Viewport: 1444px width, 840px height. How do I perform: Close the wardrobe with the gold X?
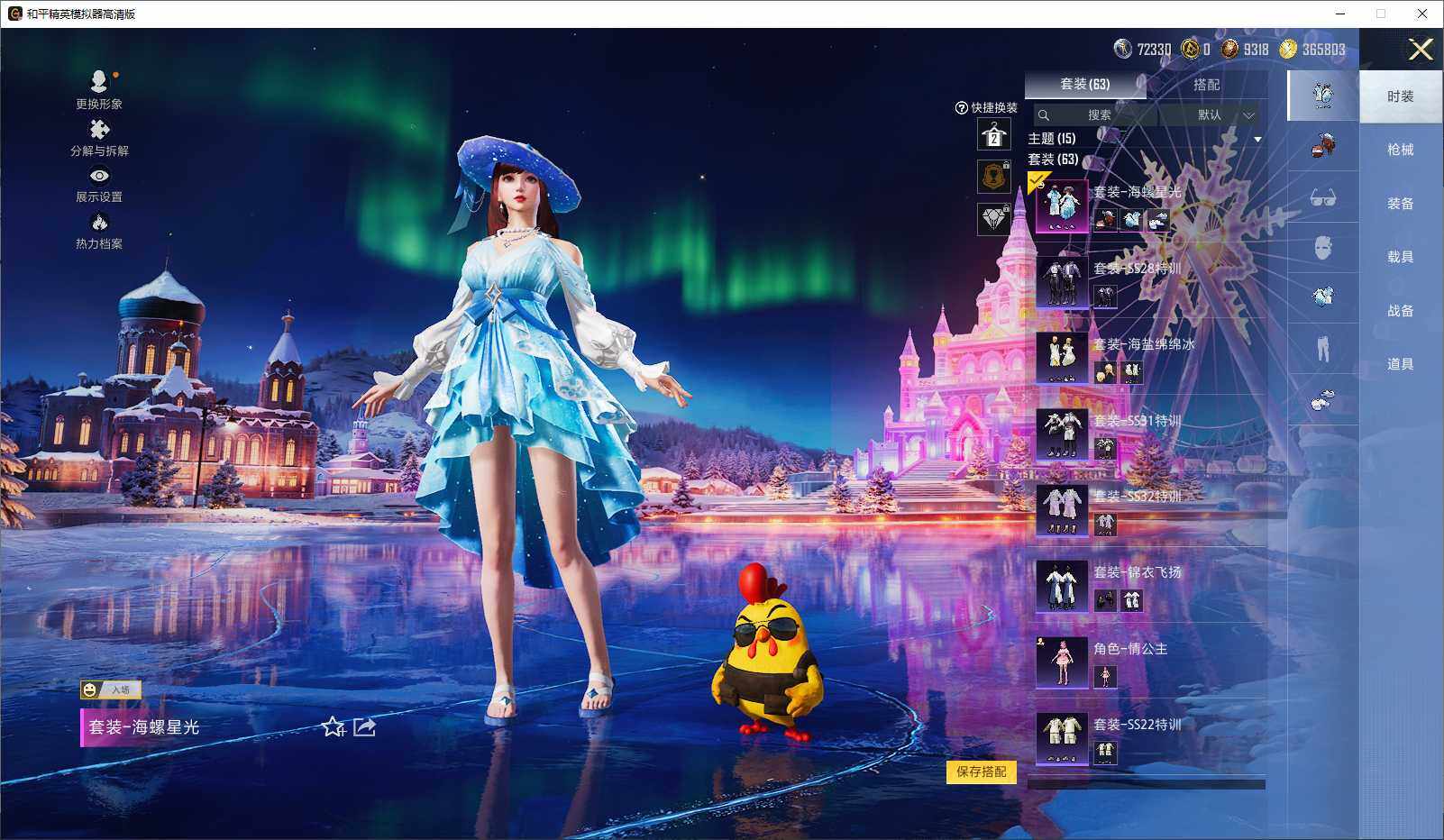[1421, 50]
